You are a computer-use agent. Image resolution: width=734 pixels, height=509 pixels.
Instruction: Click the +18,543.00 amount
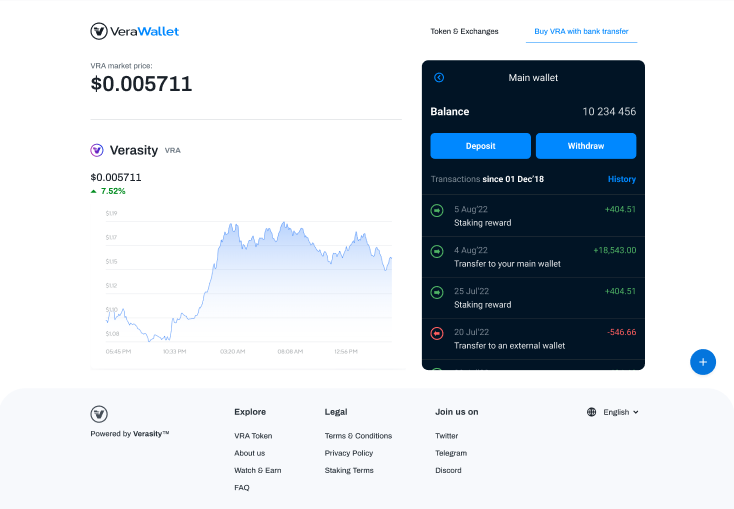(615, 250)
